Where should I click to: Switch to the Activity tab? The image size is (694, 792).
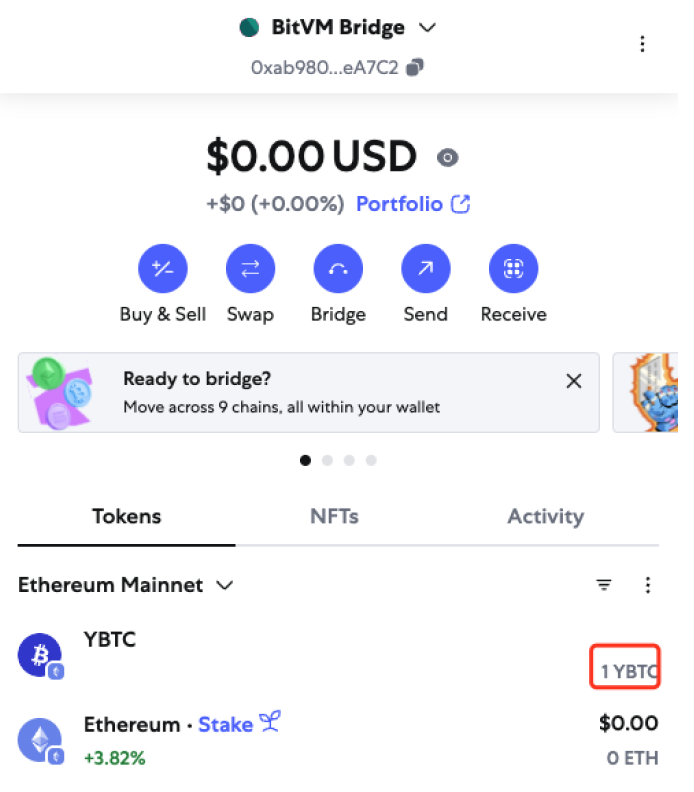(x=546, y=516)
